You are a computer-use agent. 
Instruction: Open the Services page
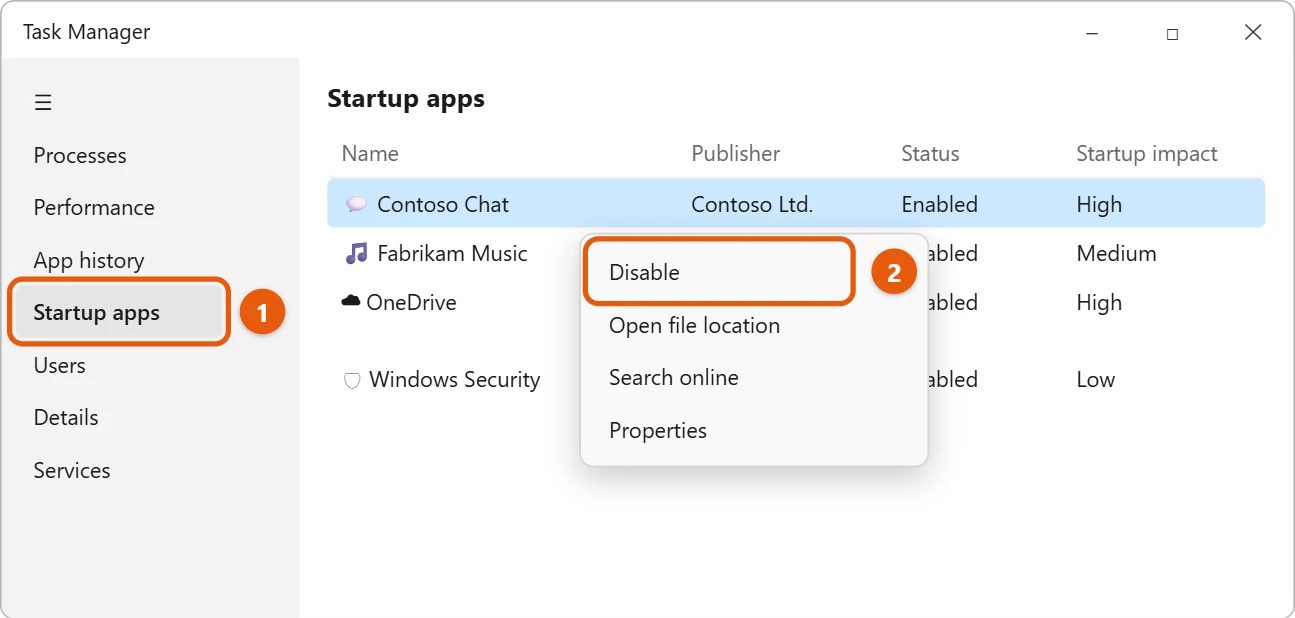72,470
